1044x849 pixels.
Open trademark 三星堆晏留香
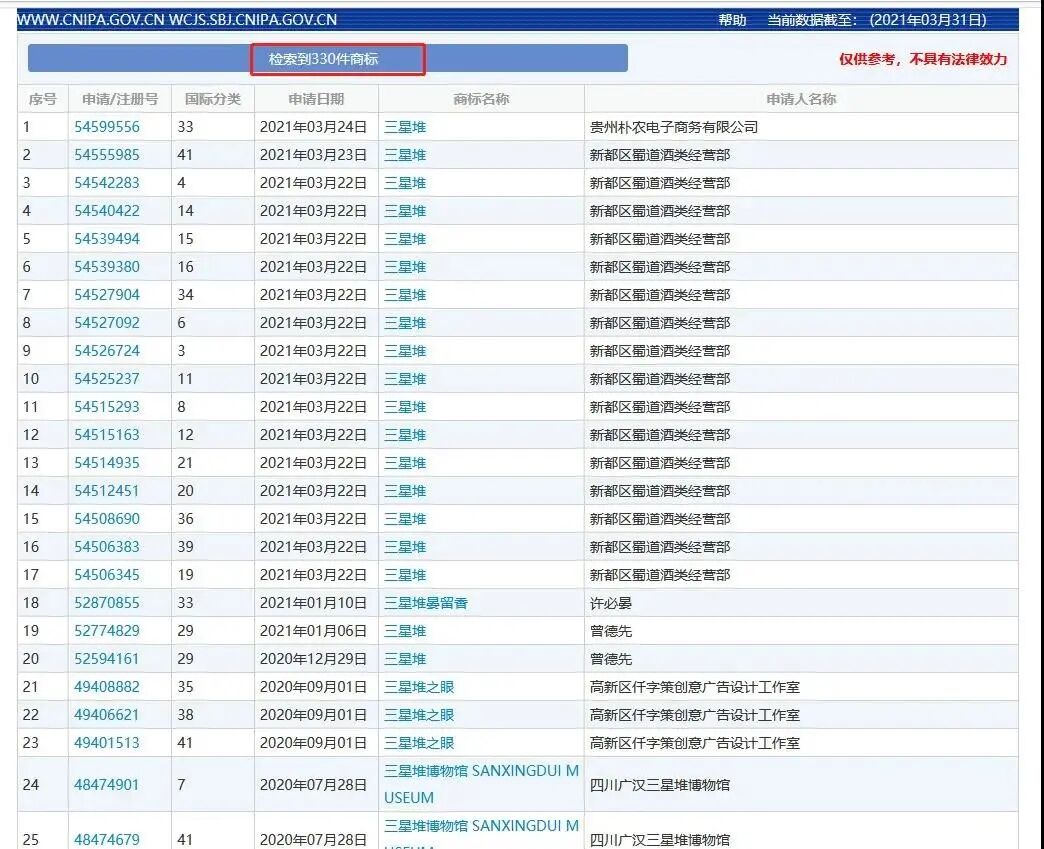click(x=425, y=602)
